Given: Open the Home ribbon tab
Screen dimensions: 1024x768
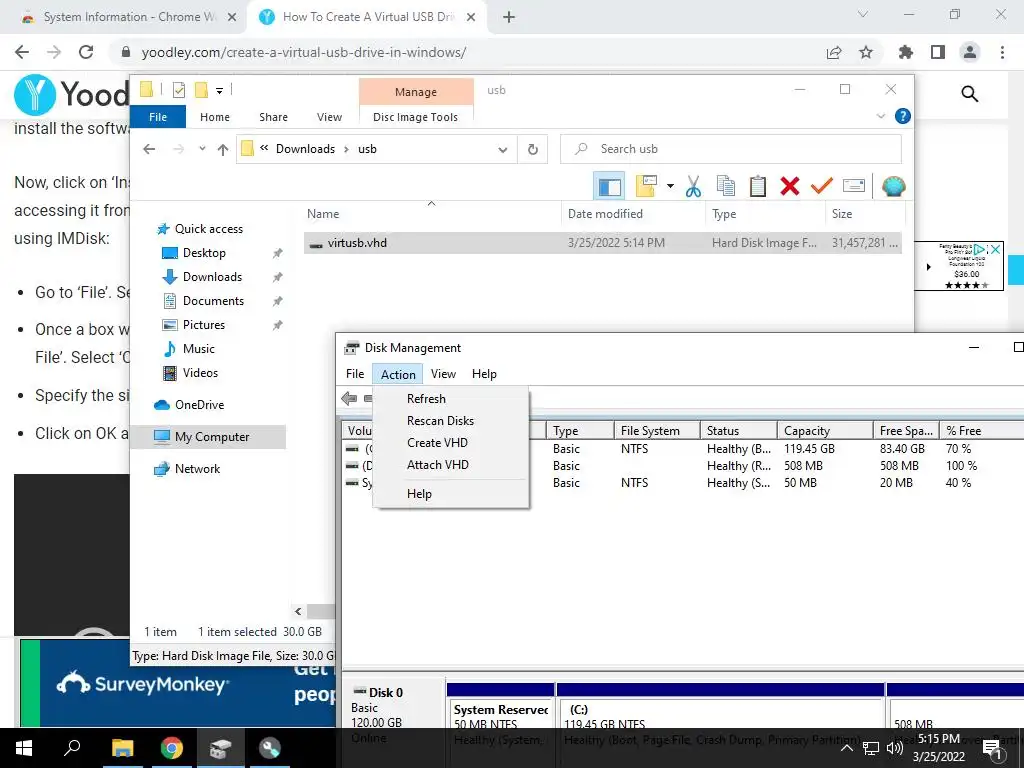Looking at the screenshot, I should (215, 117).
